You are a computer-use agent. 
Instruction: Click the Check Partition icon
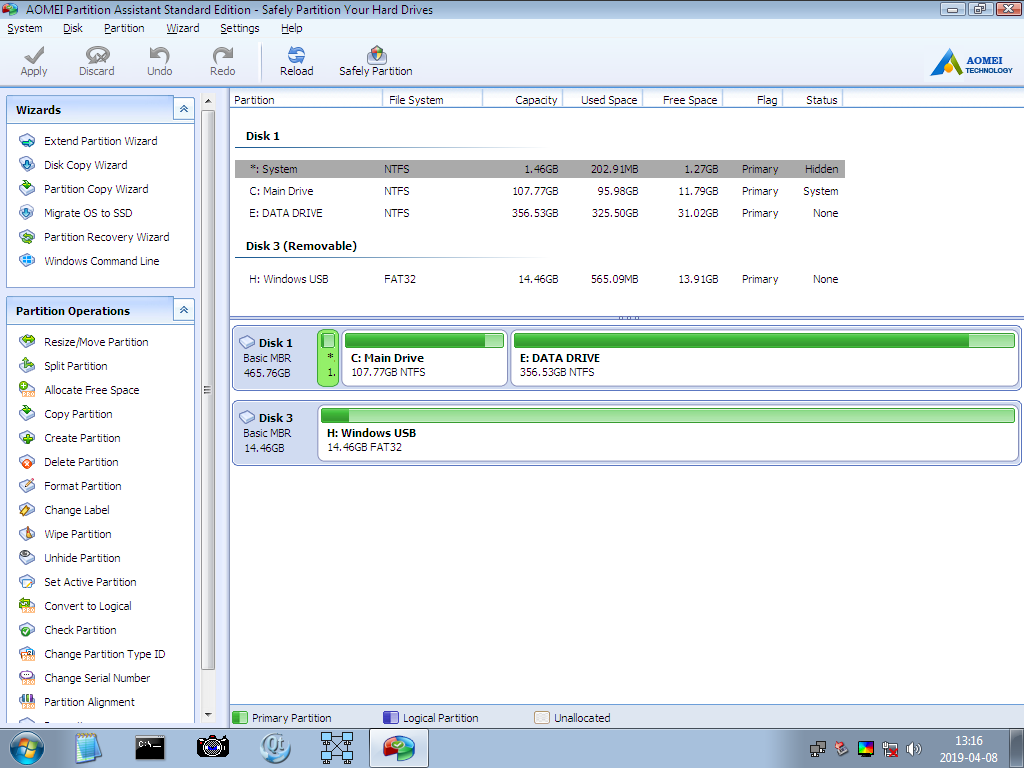click(x=27, y=630)
